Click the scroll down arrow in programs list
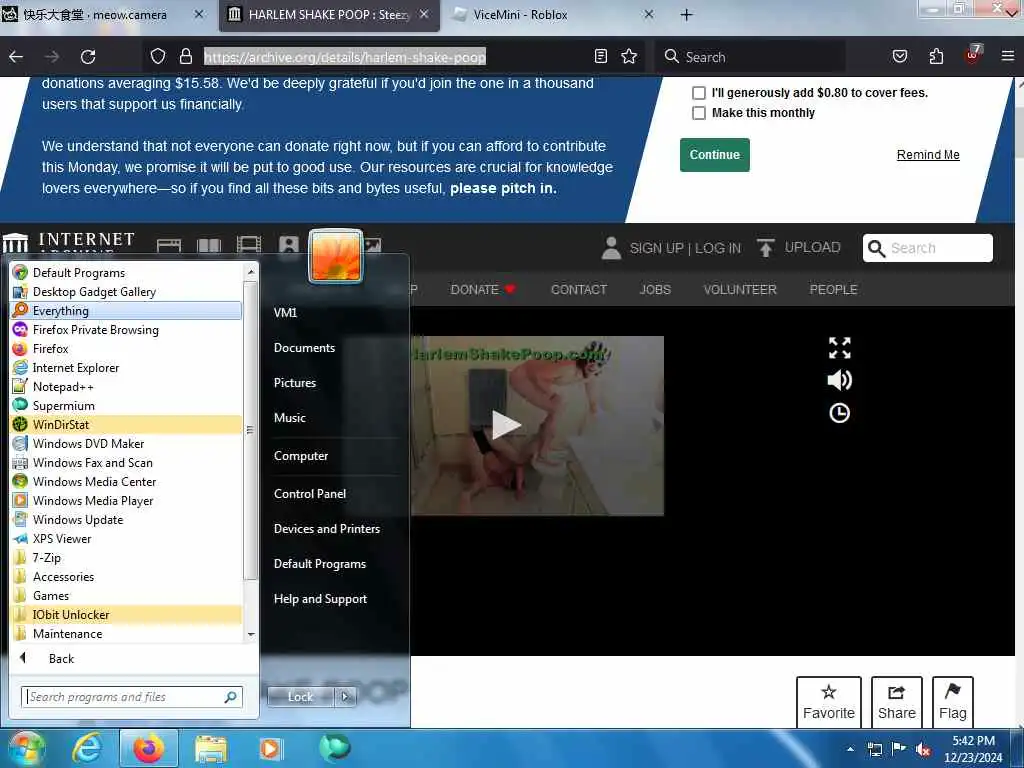This screenshot has width=1024, height=768. coord(250,635)
